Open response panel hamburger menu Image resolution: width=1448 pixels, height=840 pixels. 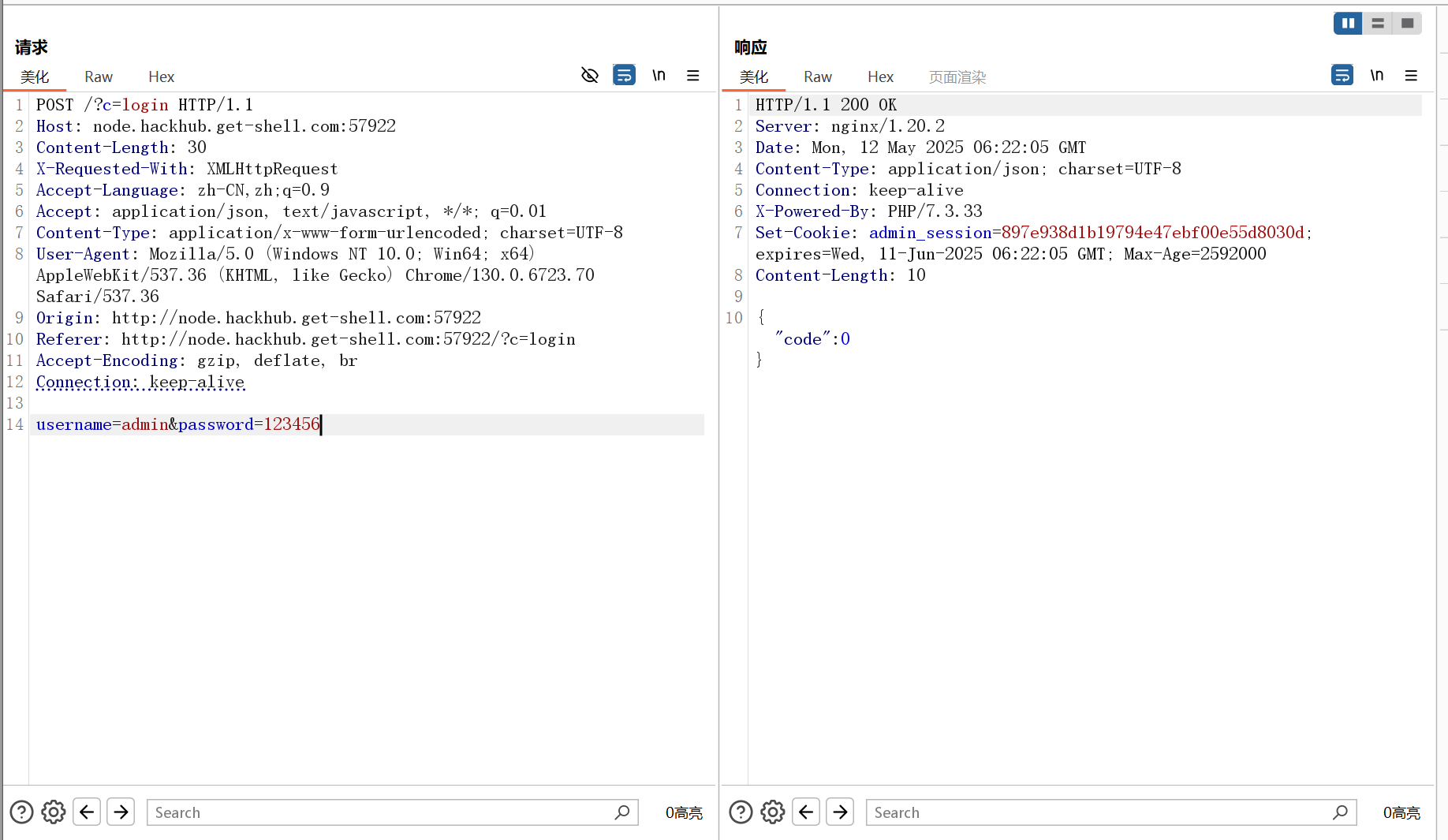[x=1411, y=76]
